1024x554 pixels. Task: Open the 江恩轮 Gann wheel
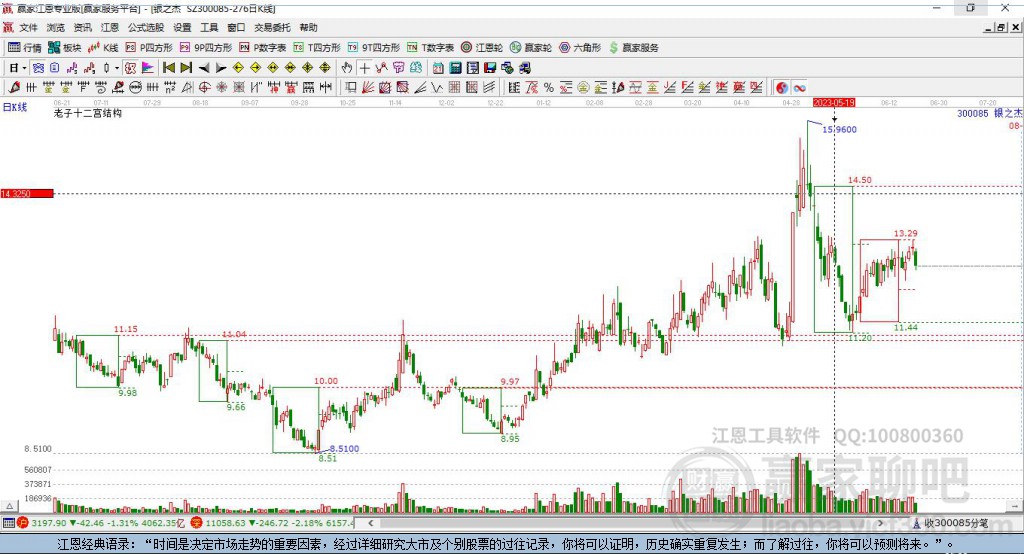[x=482, y=48]
